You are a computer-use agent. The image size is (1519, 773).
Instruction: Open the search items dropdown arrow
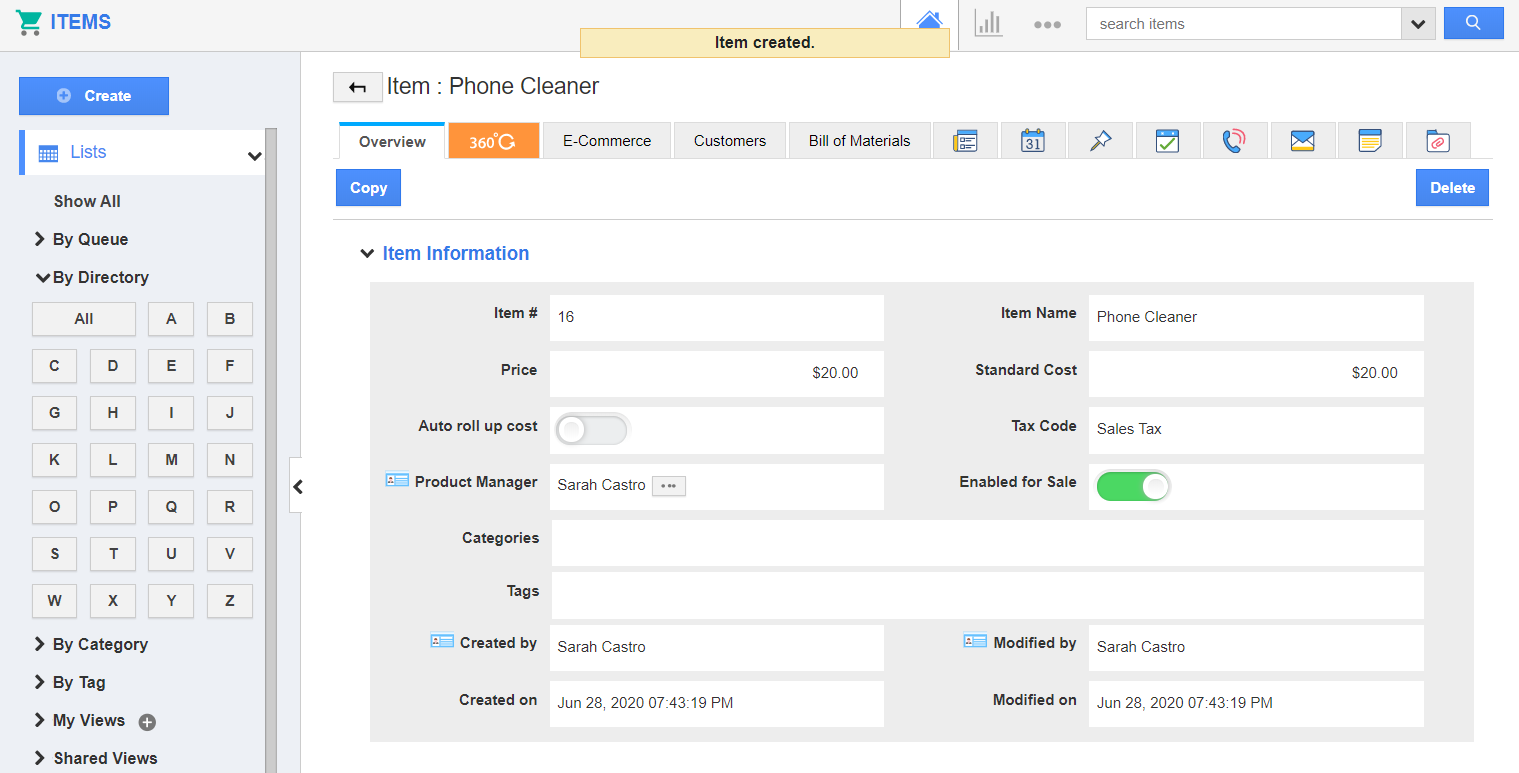pyautogui.click(x=1418, y=24)
